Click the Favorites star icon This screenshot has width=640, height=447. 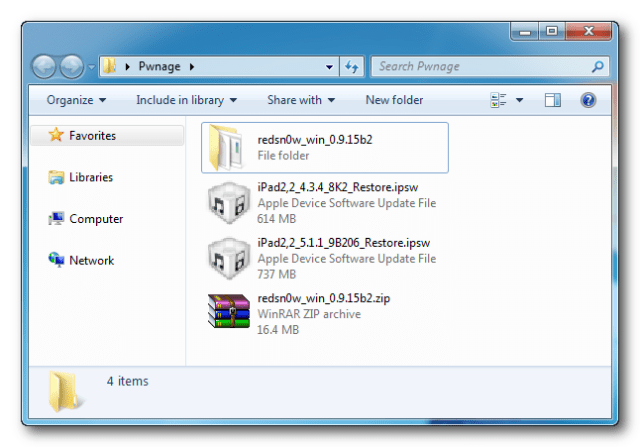pyautogui.click(x=56, y=135)
